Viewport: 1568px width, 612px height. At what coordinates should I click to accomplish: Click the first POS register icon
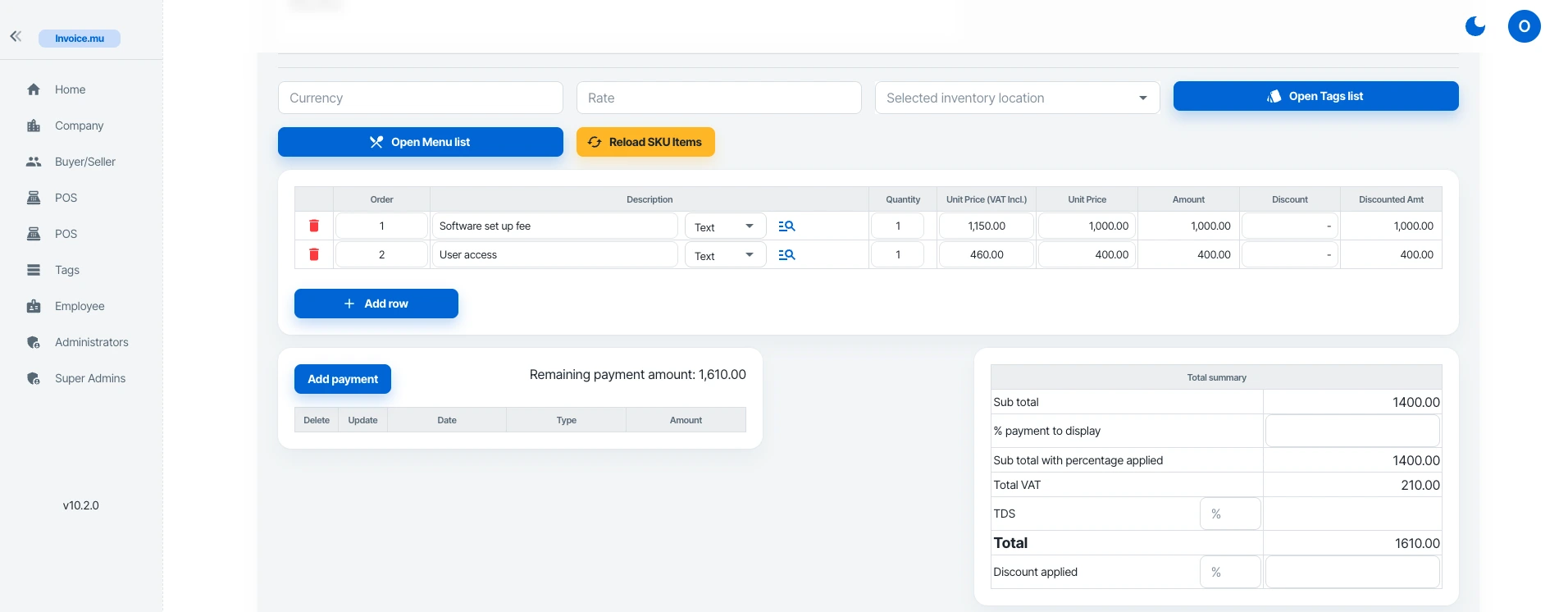coord(34,198)
